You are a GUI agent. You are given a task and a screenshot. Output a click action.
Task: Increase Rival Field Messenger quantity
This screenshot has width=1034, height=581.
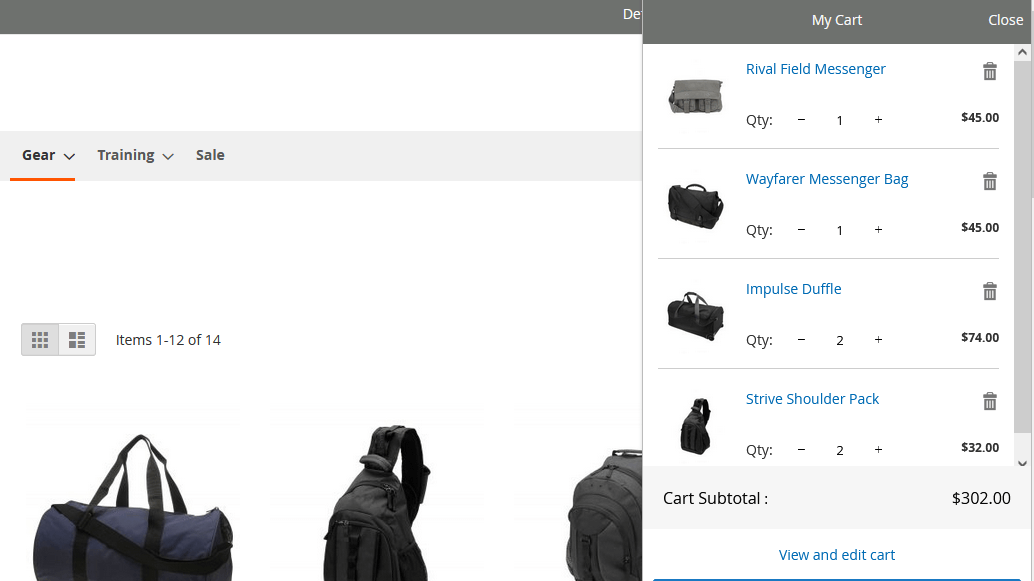(878, 120)
